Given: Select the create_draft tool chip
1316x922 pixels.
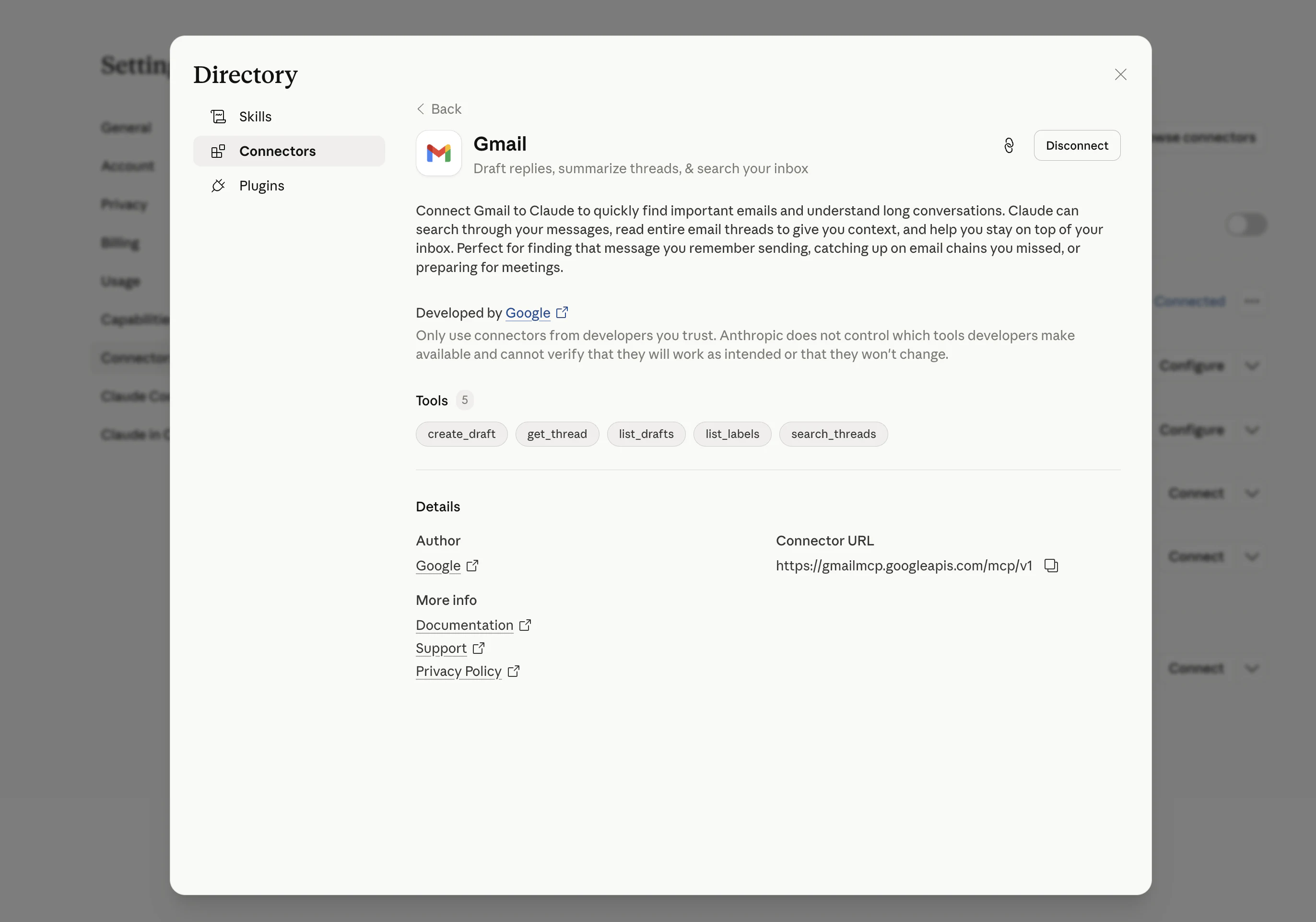Looking at the screenshot, I should 461,434.
